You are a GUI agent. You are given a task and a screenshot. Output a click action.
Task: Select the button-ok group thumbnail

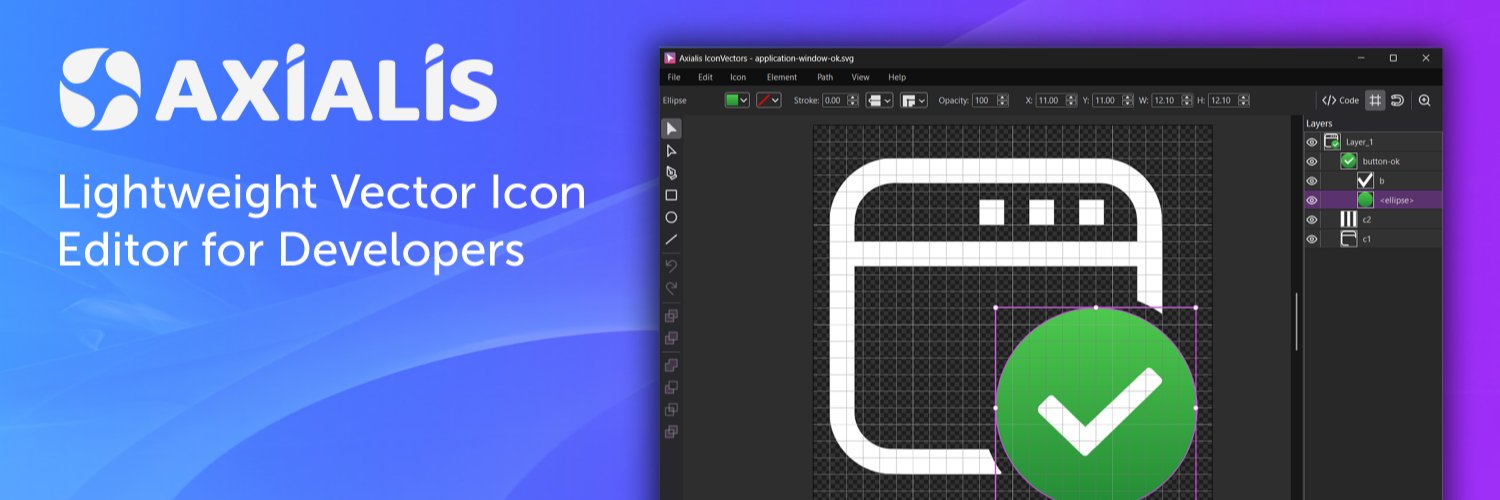[x=1348, y=161]
